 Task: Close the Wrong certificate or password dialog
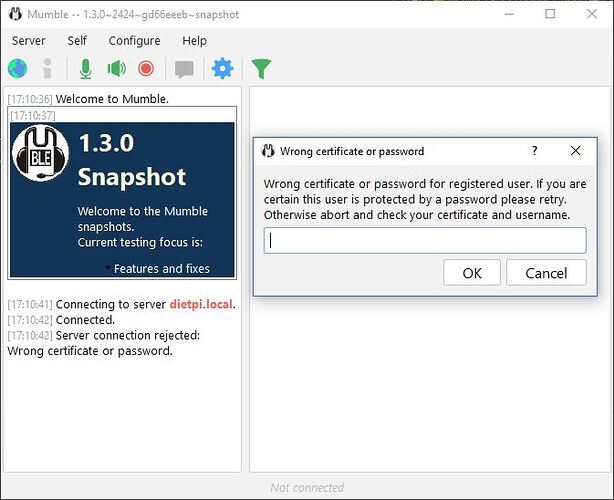click(575, 151)
